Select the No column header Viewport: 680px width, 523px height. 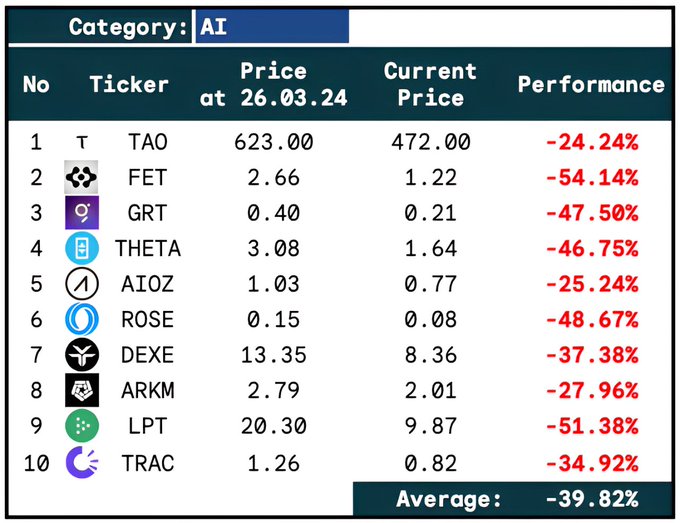click(36, 84)
